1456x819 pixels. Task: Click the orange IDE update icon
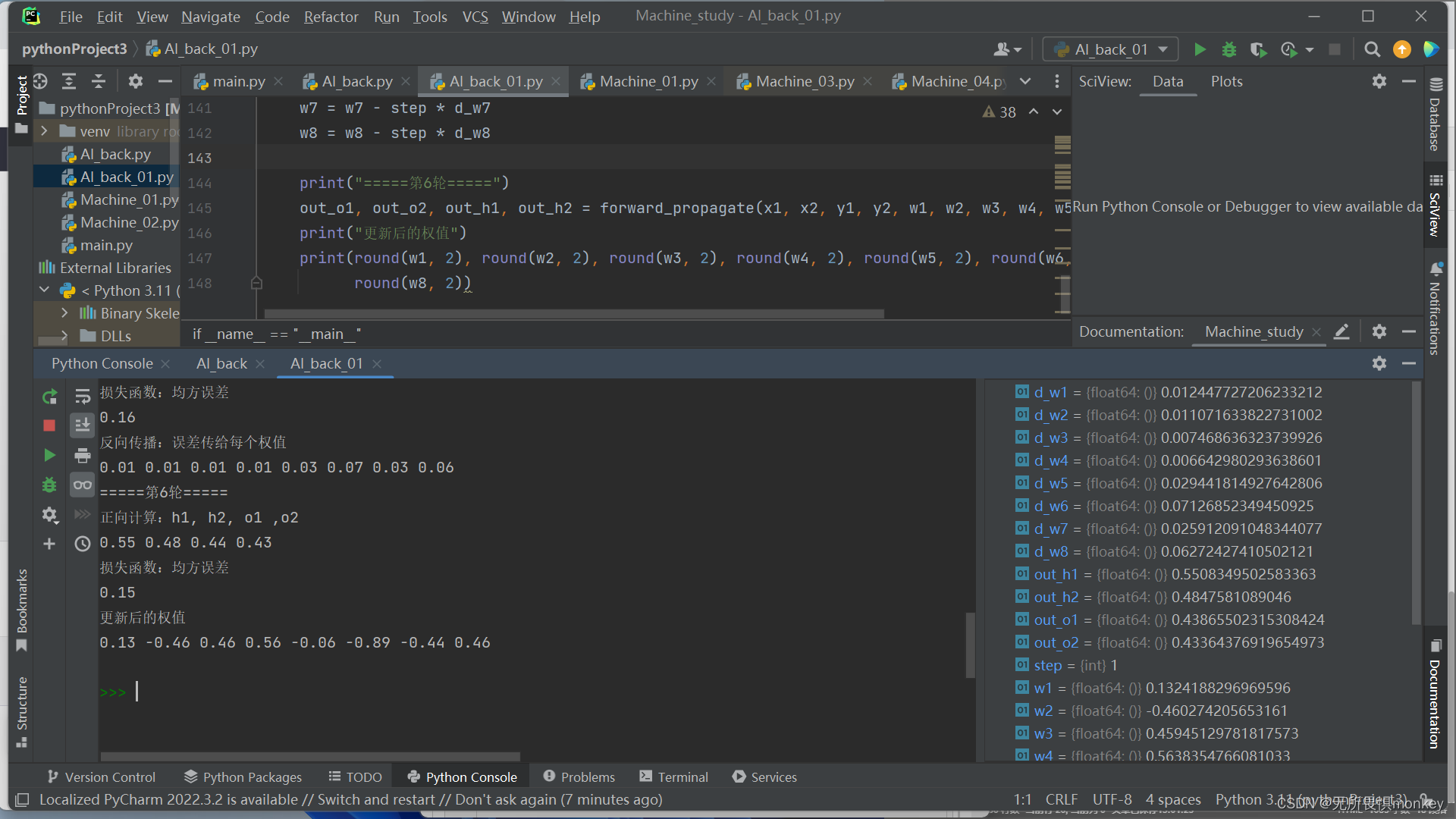point(1402,49)
